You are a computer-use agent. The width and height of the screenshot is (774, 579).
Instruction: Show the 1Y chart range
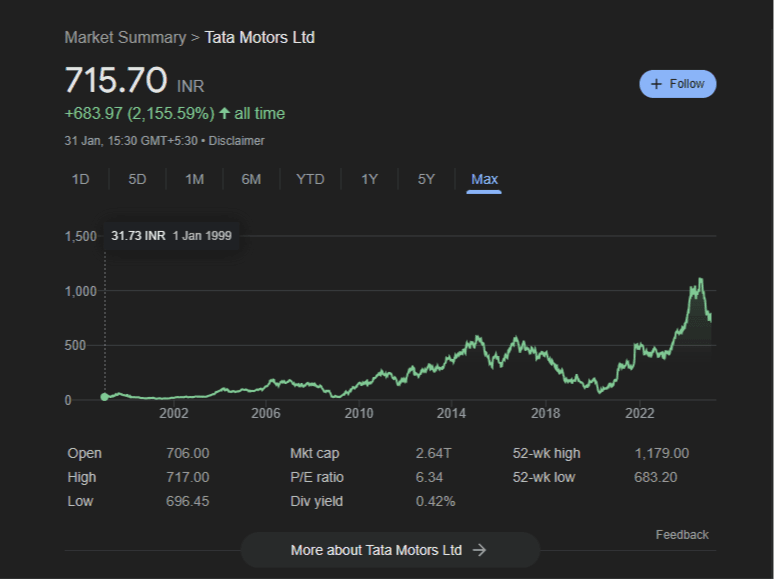tap(369, 179)
